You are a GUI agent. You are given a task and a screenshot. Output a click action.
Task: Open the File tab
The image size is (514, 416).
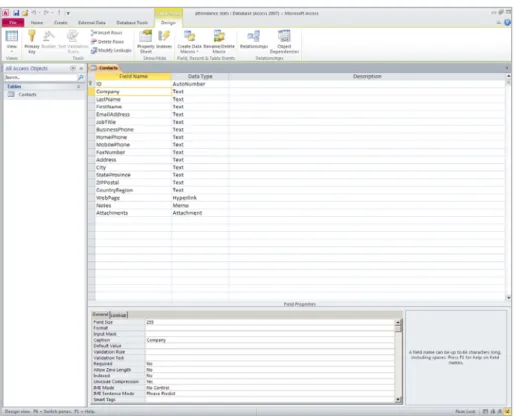(13, 23)
